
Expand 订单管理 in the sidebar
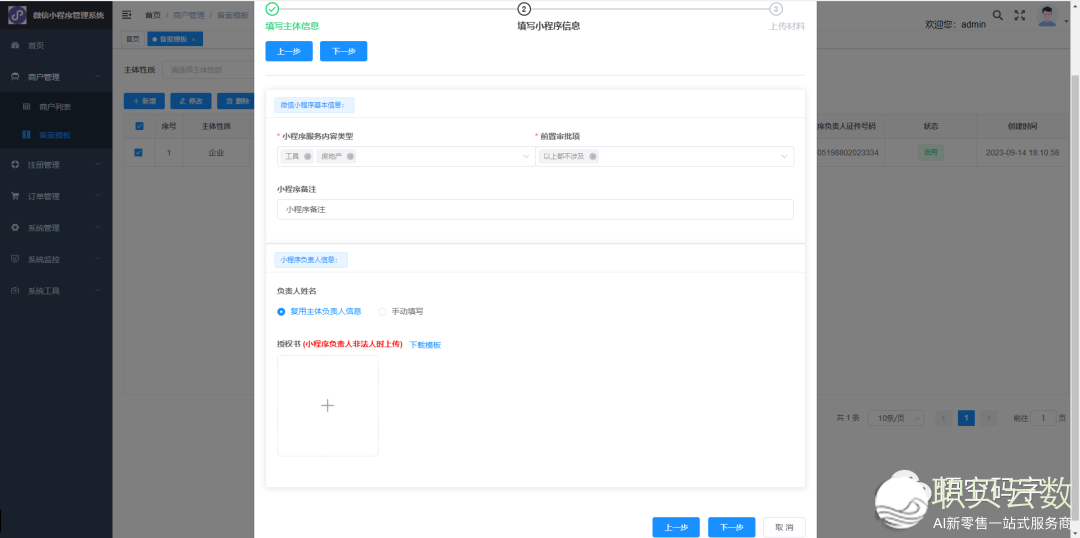[x=56, y=196]
